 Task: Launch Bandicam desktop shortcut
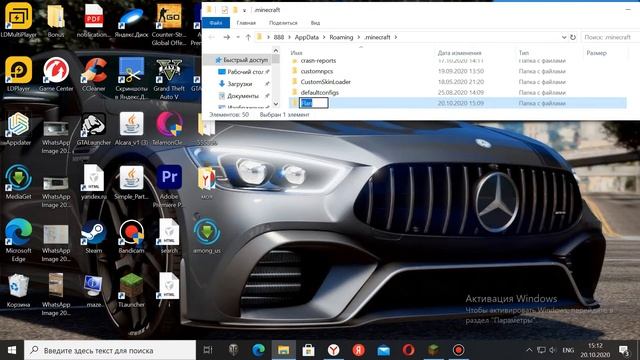(131, 237)
